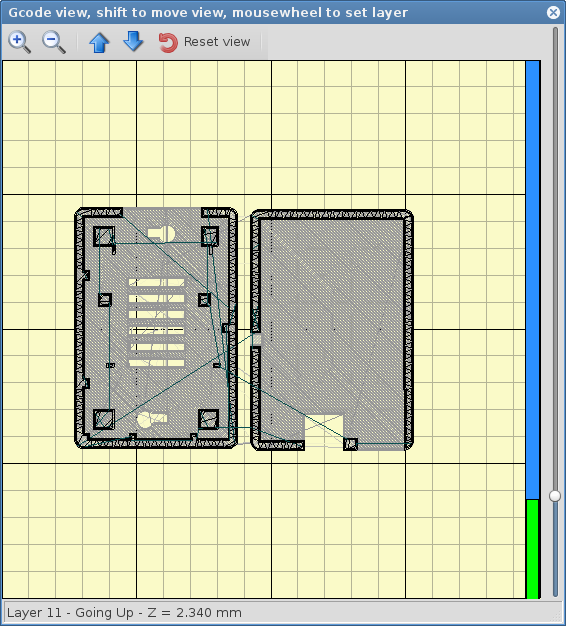Click the rectangular notch in the right part
Viewport: 566px width, 626px height.
(x=324, y=431)
